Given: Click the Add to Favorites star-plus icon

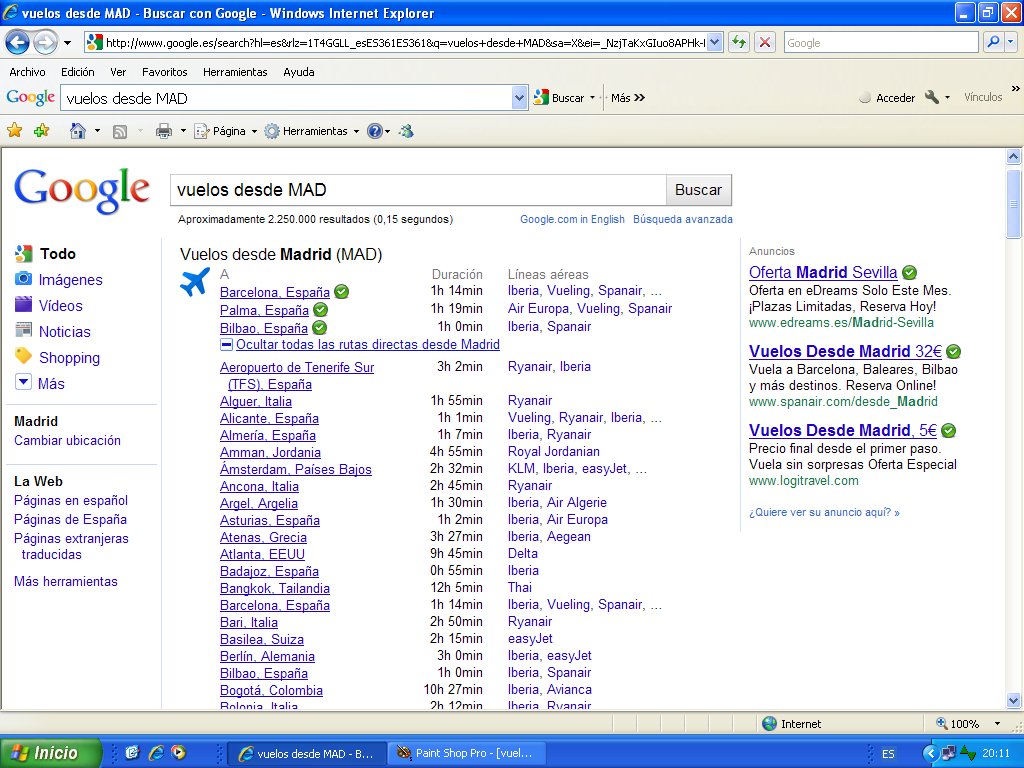Looking at the screenshot, I should coord(41,131).
